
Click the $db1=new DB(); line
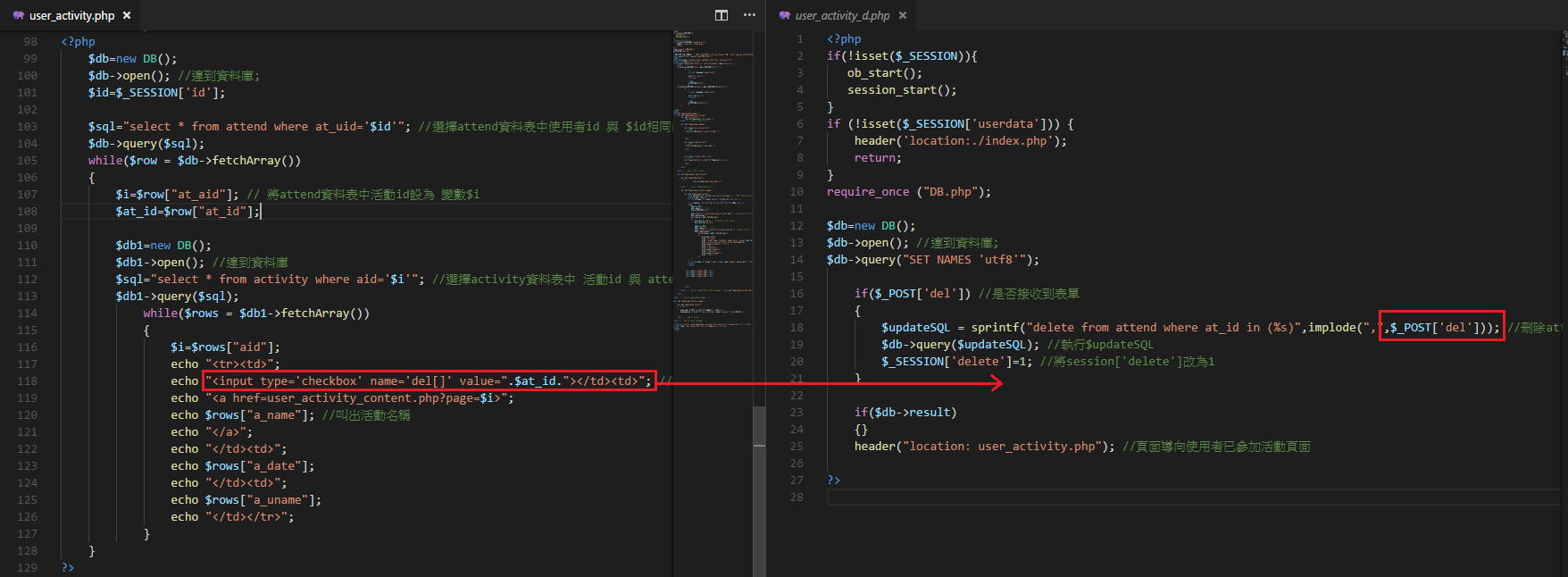163,246
